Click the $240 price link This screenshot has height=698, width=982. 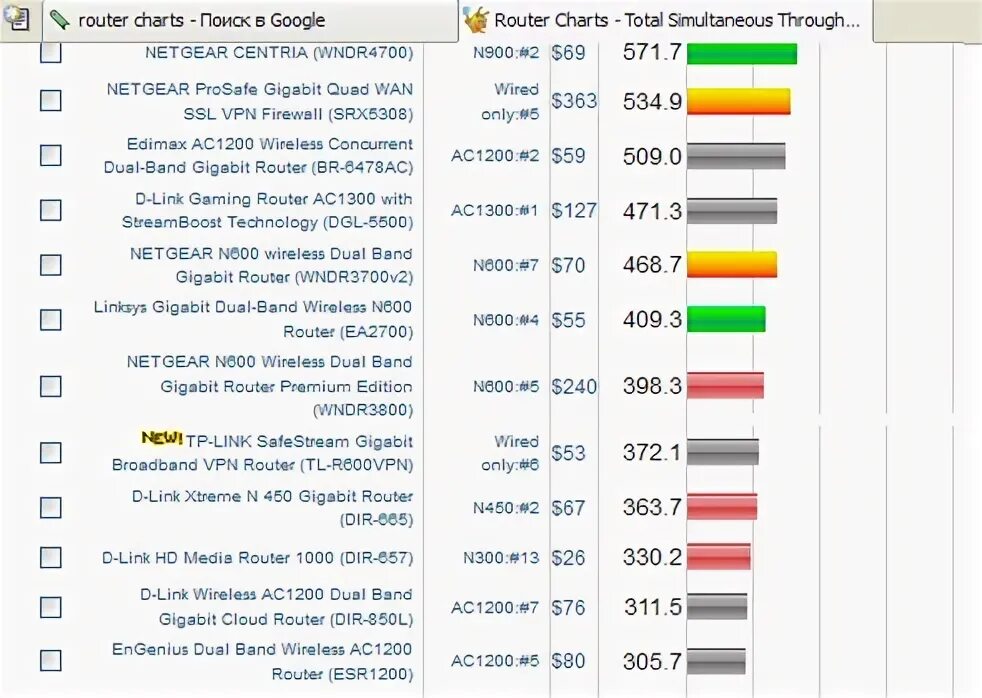point(574,386)
